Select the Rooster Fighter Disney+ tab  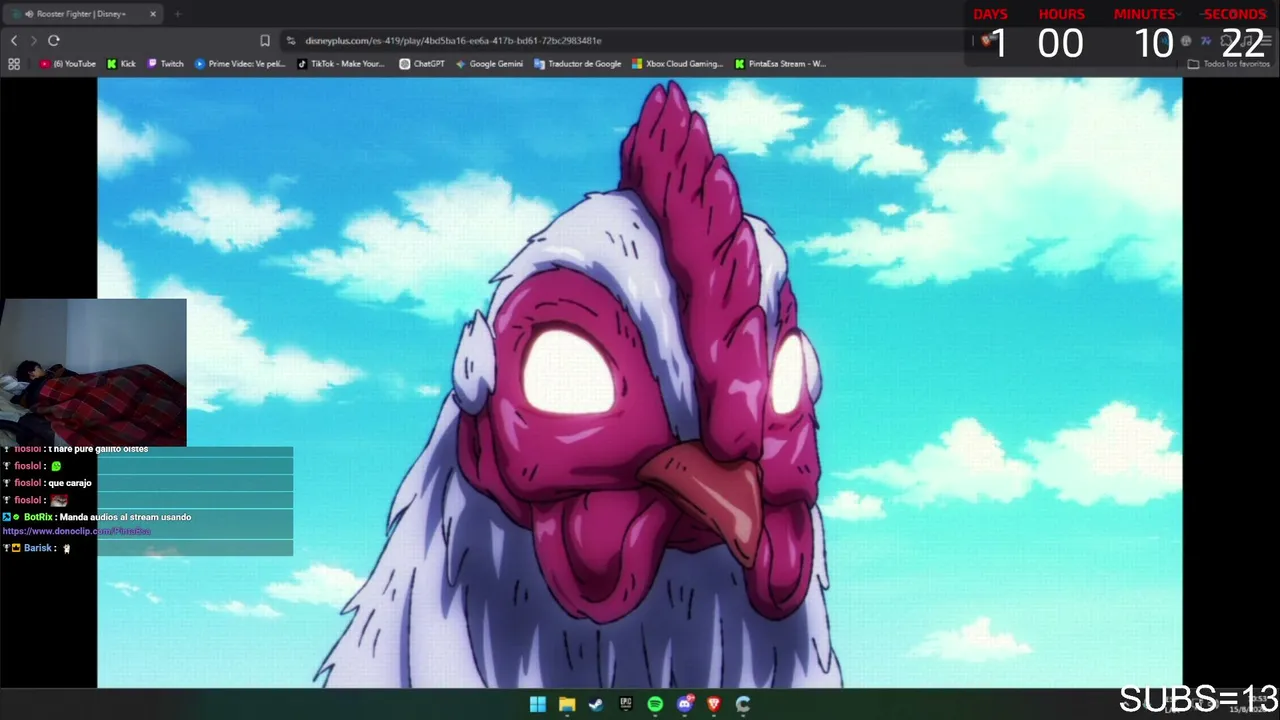(82, 14)
